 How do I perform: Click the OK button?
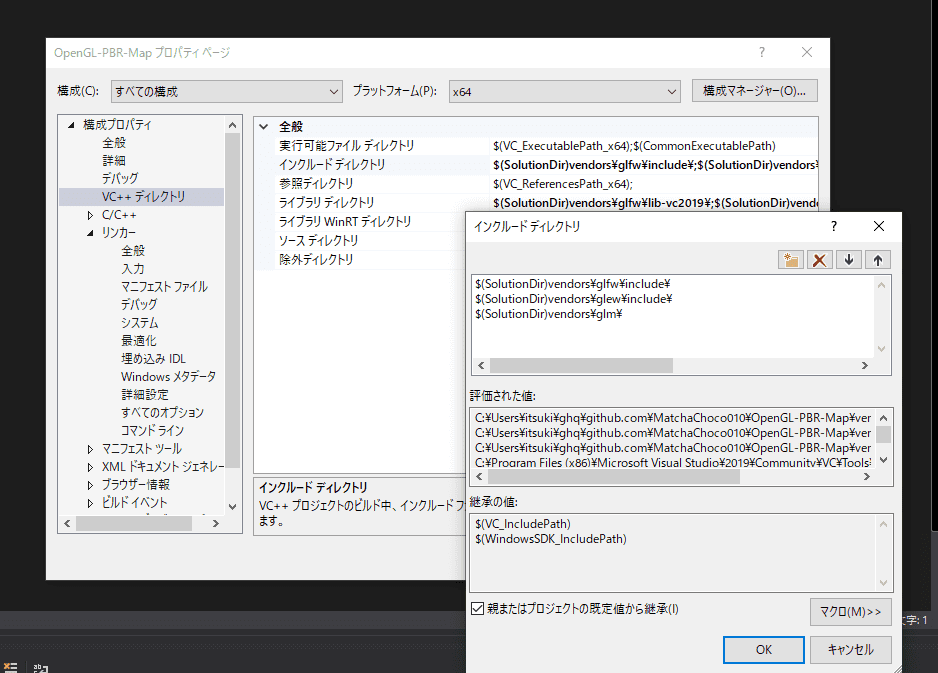click(763, 649)
